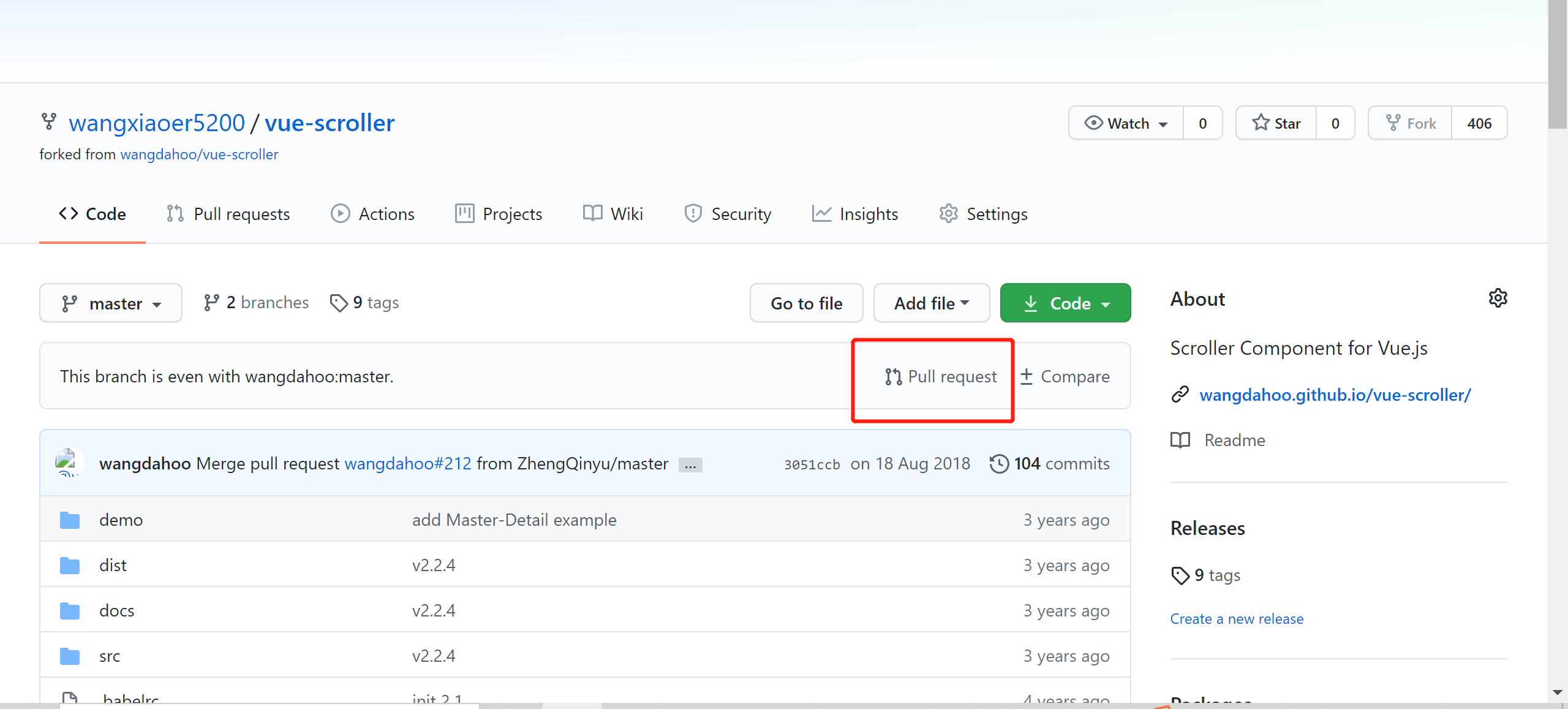Click the vertical scrollbar thumb

(x=1558, y=64)
